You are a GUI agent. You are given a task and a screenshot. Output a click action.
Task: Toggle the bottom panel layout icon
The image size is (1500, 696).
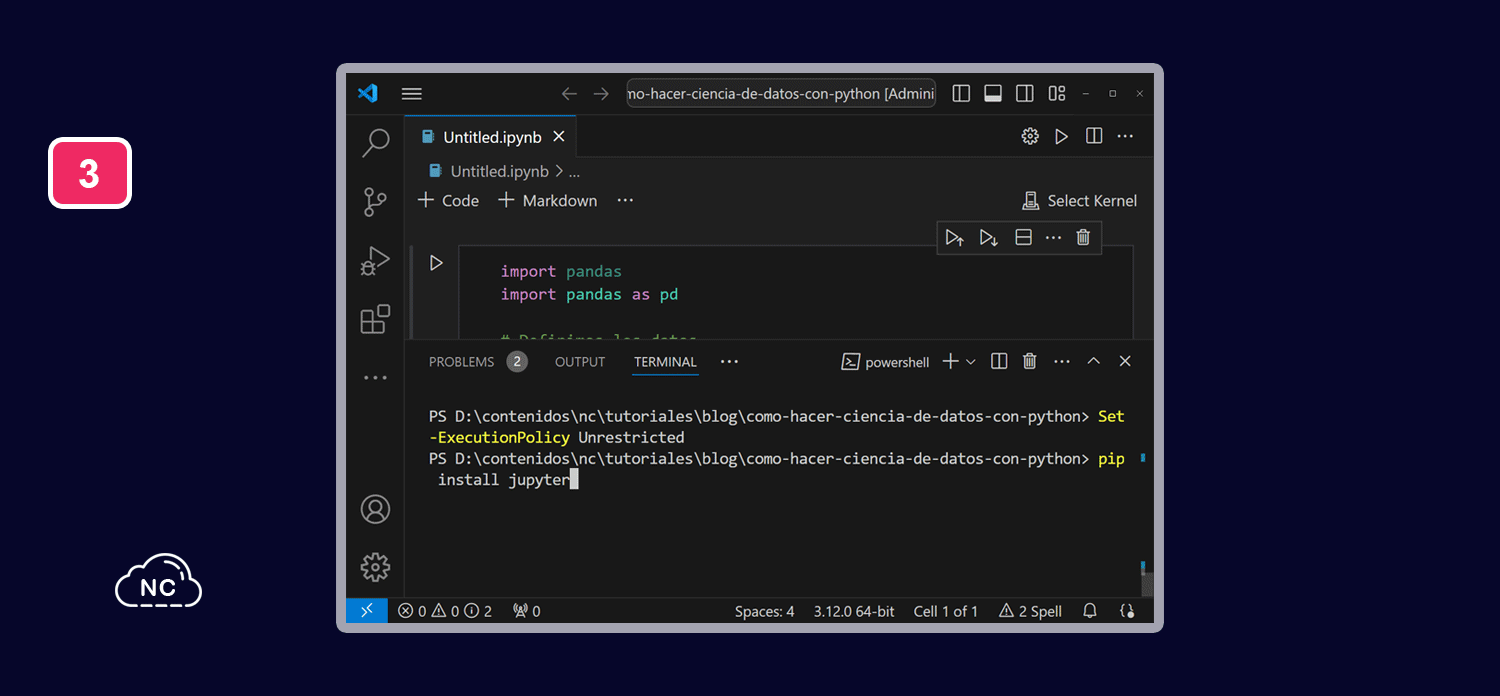click(993, 93)
